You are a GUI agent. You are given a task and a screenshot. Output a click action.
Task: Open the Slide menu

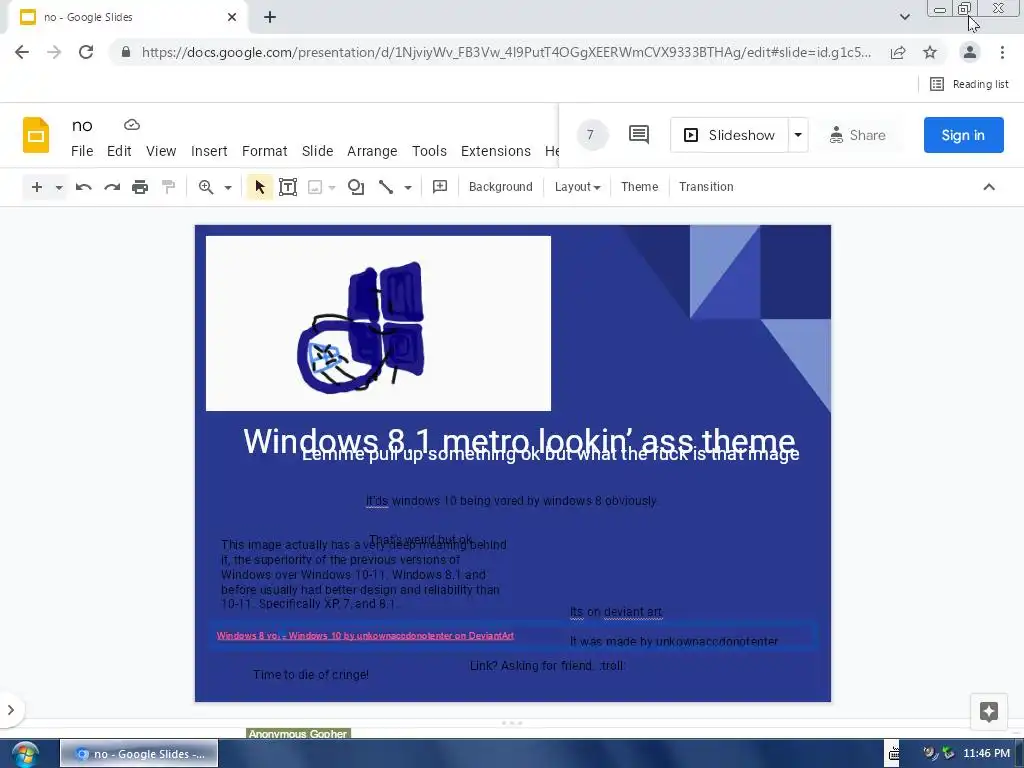[x=317, y=151]
